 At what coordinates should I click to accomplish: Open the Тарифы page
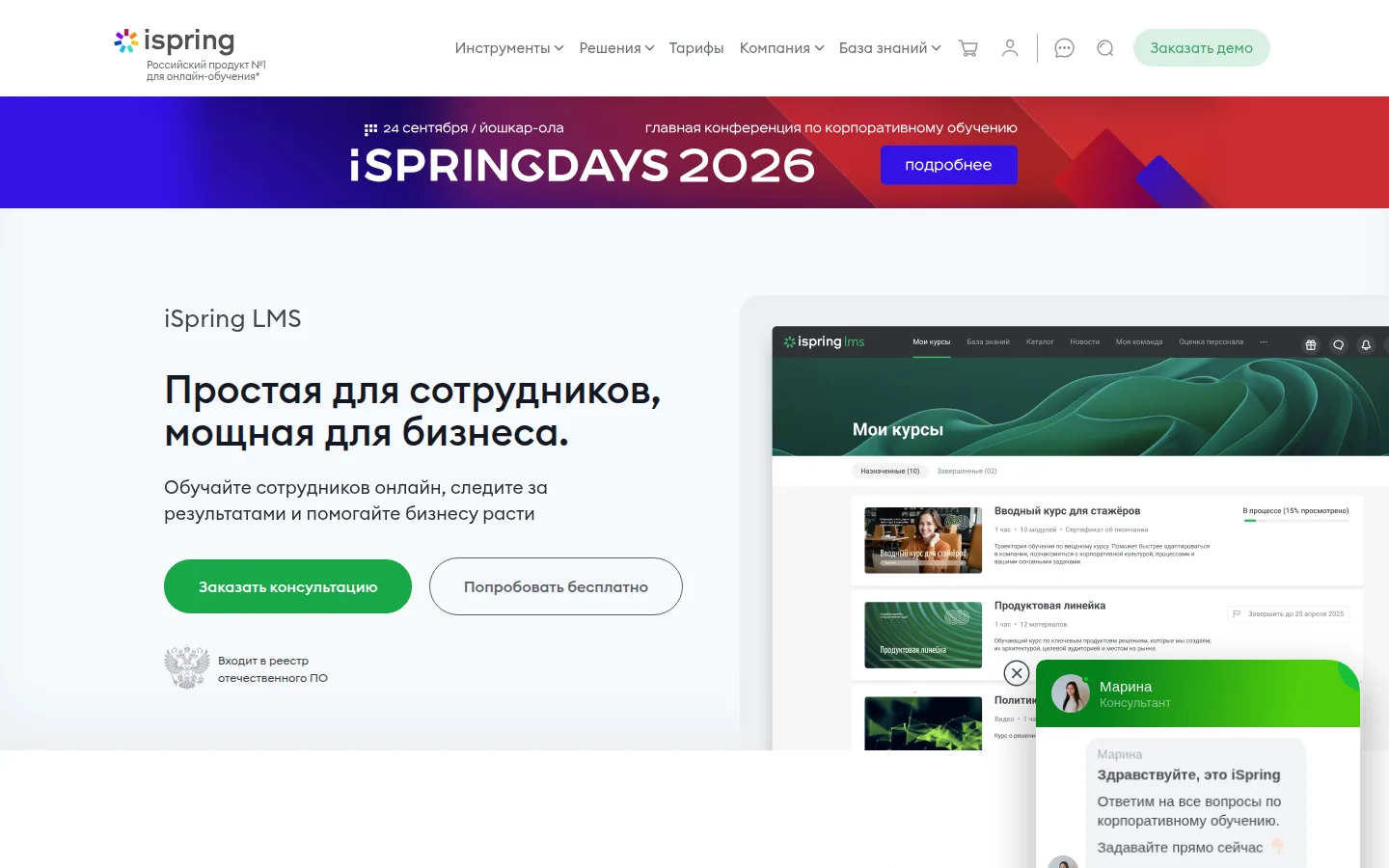(696, 48)
